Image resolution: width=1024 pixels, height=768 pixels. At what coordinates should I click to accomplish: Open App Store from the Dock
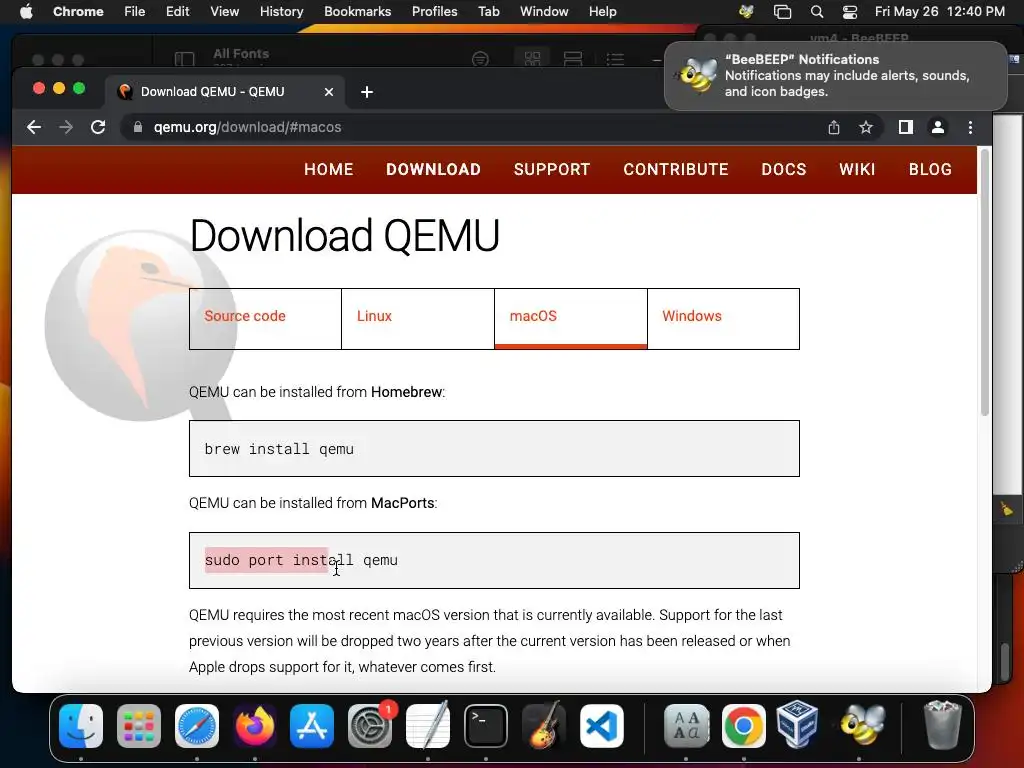click(312, 726)
